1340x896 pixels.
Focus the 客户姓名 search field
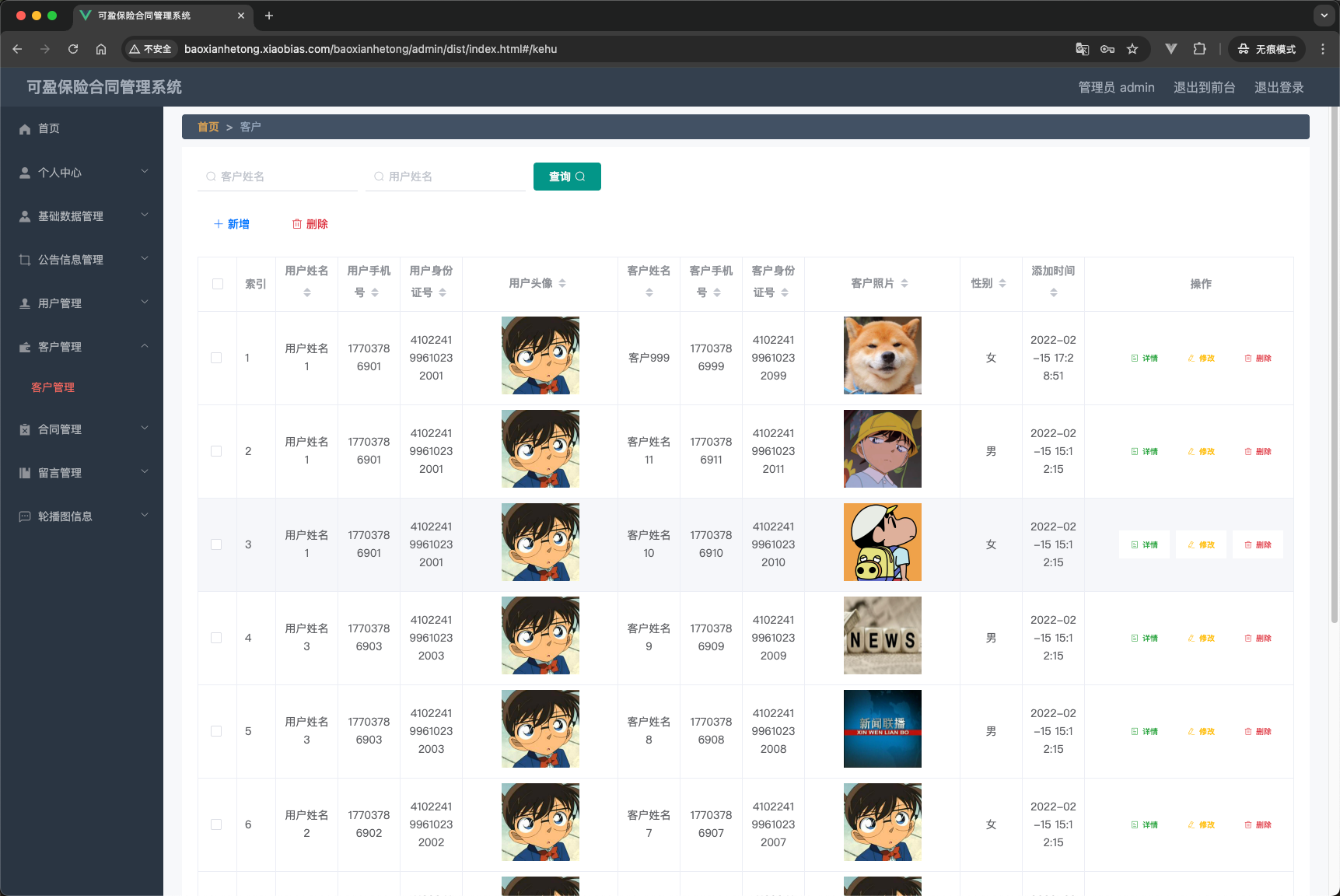click(x=278, y=177)
